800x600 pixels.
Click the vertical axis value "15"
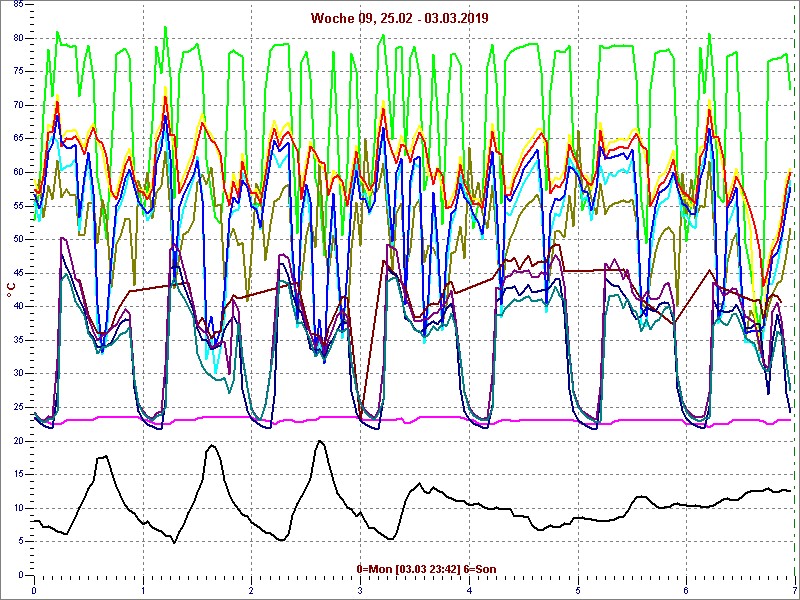pyautogui.click(x=18, y=474)
